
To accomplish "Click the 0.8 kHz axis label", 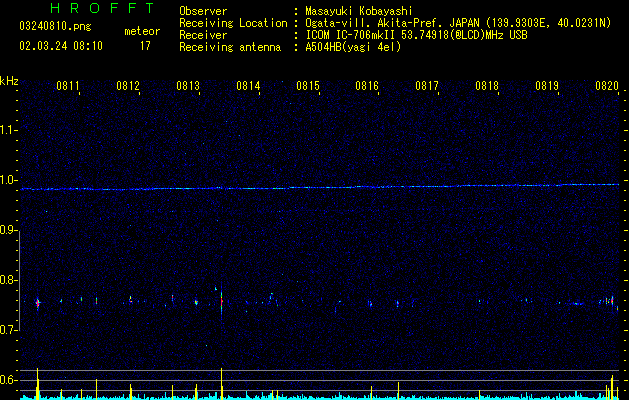I will pos(9,280).
